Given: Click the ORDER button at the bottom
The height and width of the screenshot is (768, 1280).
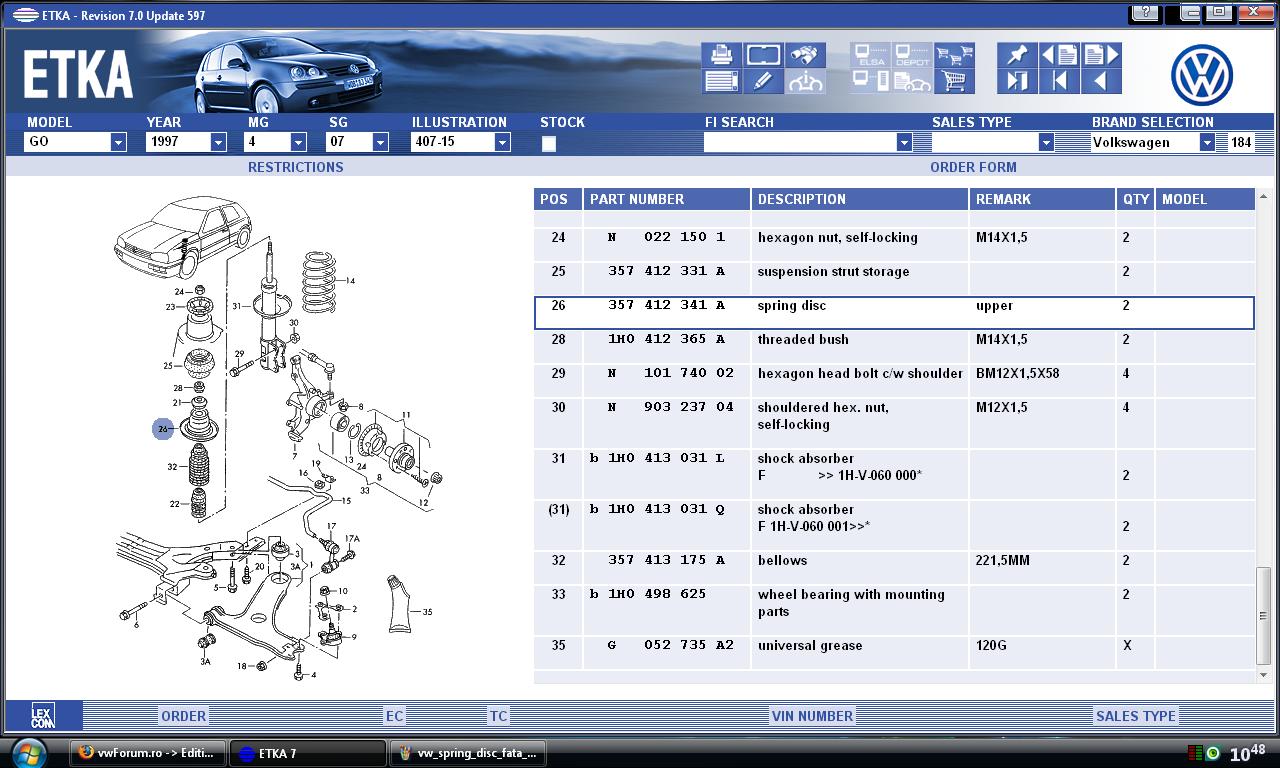Looking at the screenshot, I should 184,716.
